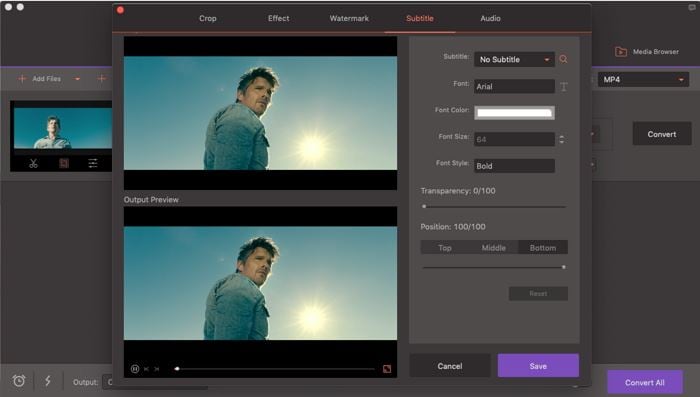700x397 pixels.
Task: Pause the output preview playback
Action: [x=135, y=369]
